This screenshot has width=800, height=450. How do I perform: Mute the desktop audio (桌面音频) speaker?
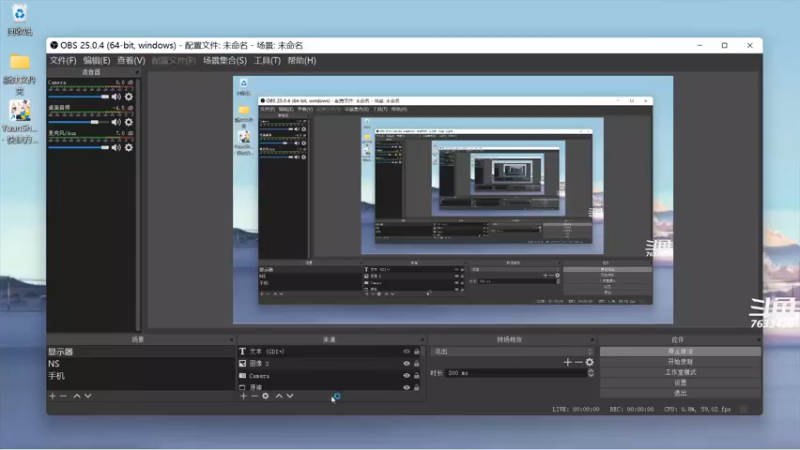(116, 122)
